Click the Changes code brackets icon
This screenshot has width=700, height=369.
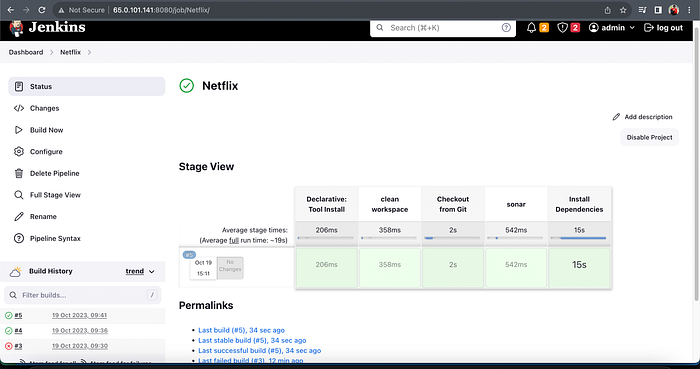tap(19, 108)
